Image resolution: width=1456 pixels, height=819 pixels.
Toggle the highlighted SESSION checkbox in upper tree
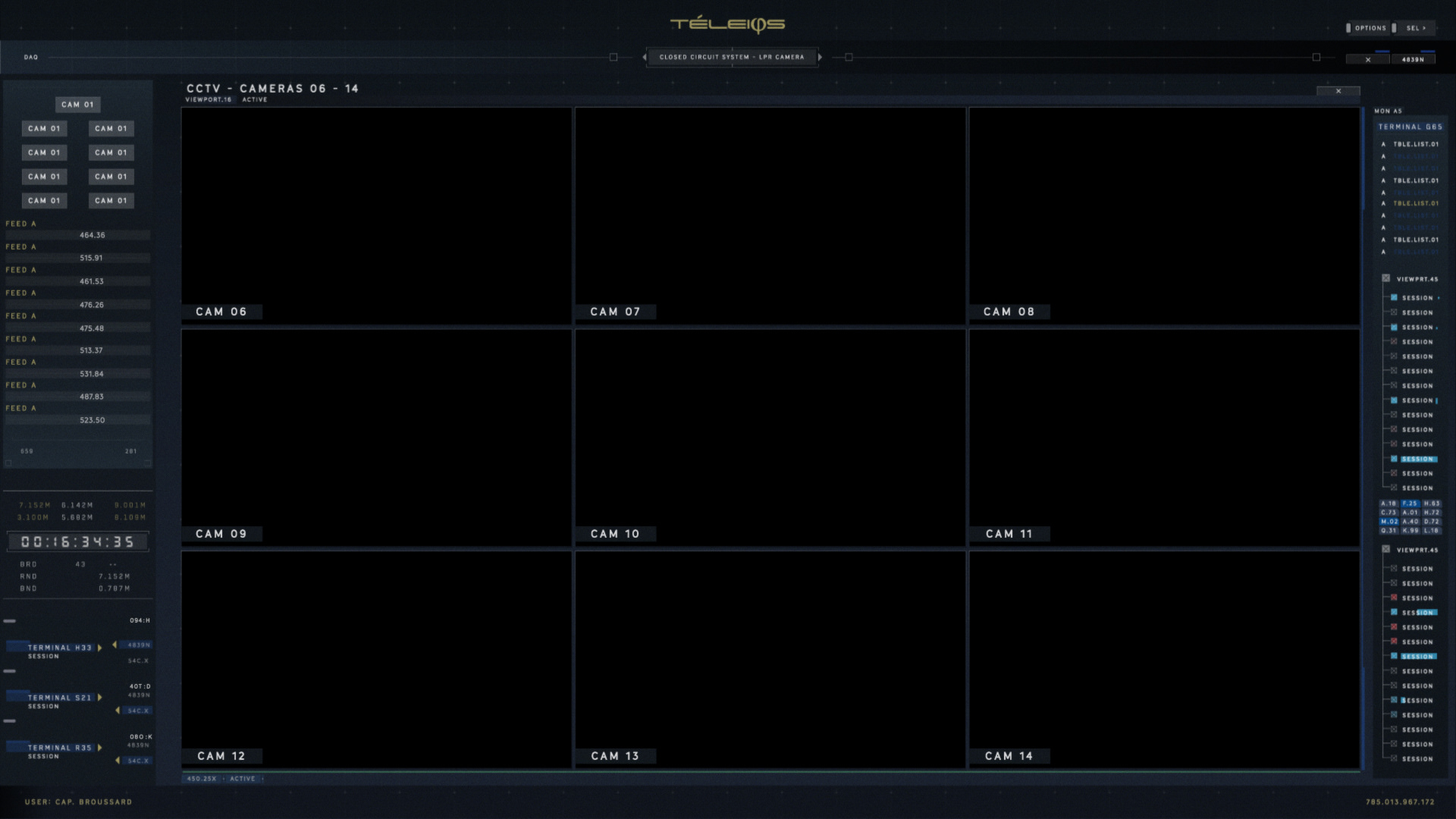tap(1394, 459)
